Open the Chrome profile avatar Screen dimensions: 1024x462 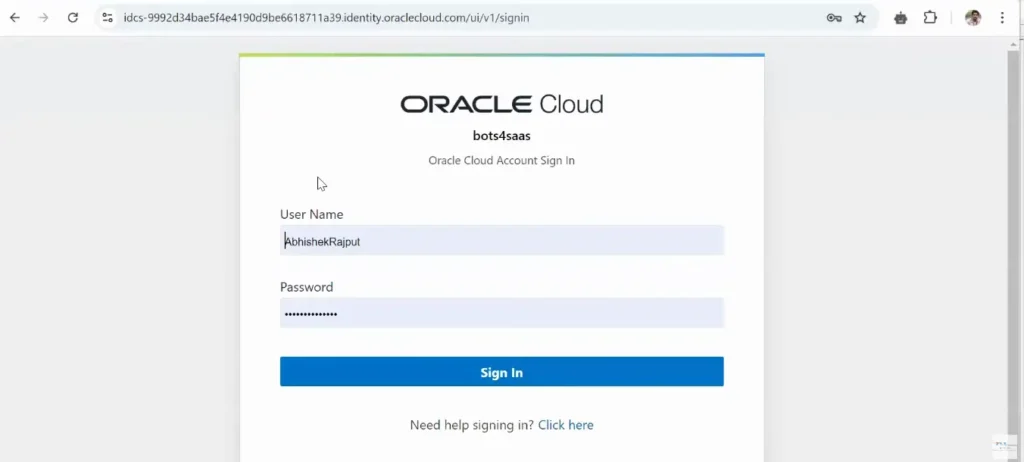coord(972,18)
